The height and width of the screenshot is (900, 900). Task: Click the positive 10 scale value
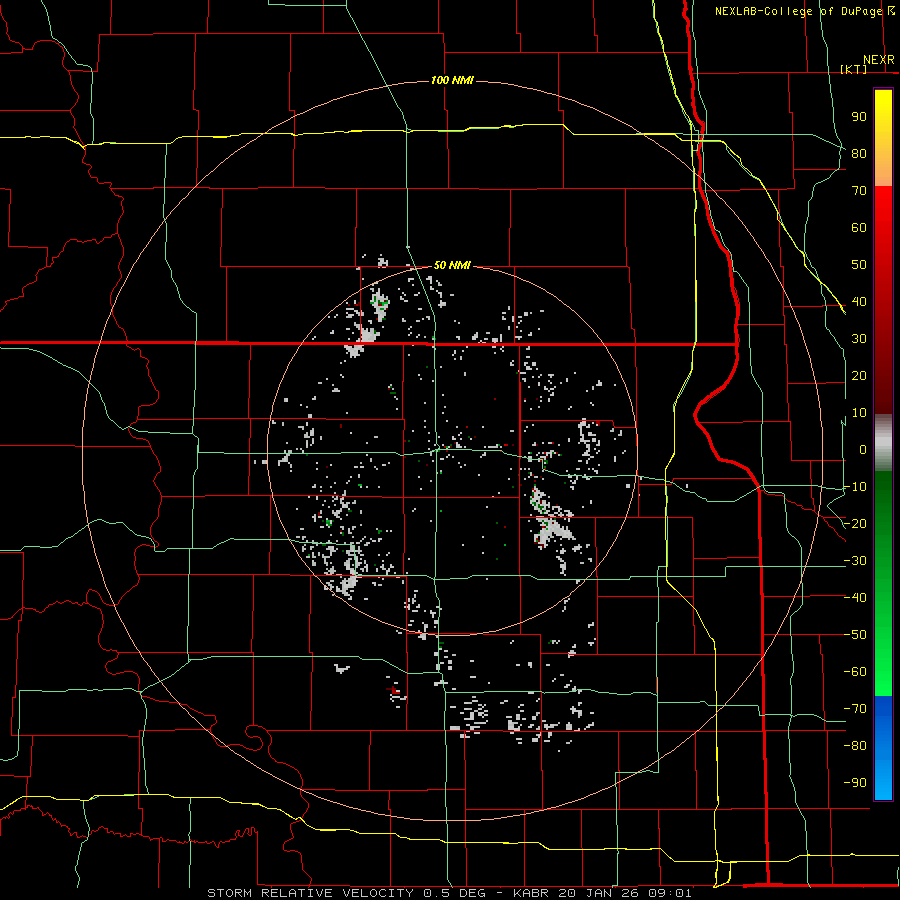tap(859, 413)
